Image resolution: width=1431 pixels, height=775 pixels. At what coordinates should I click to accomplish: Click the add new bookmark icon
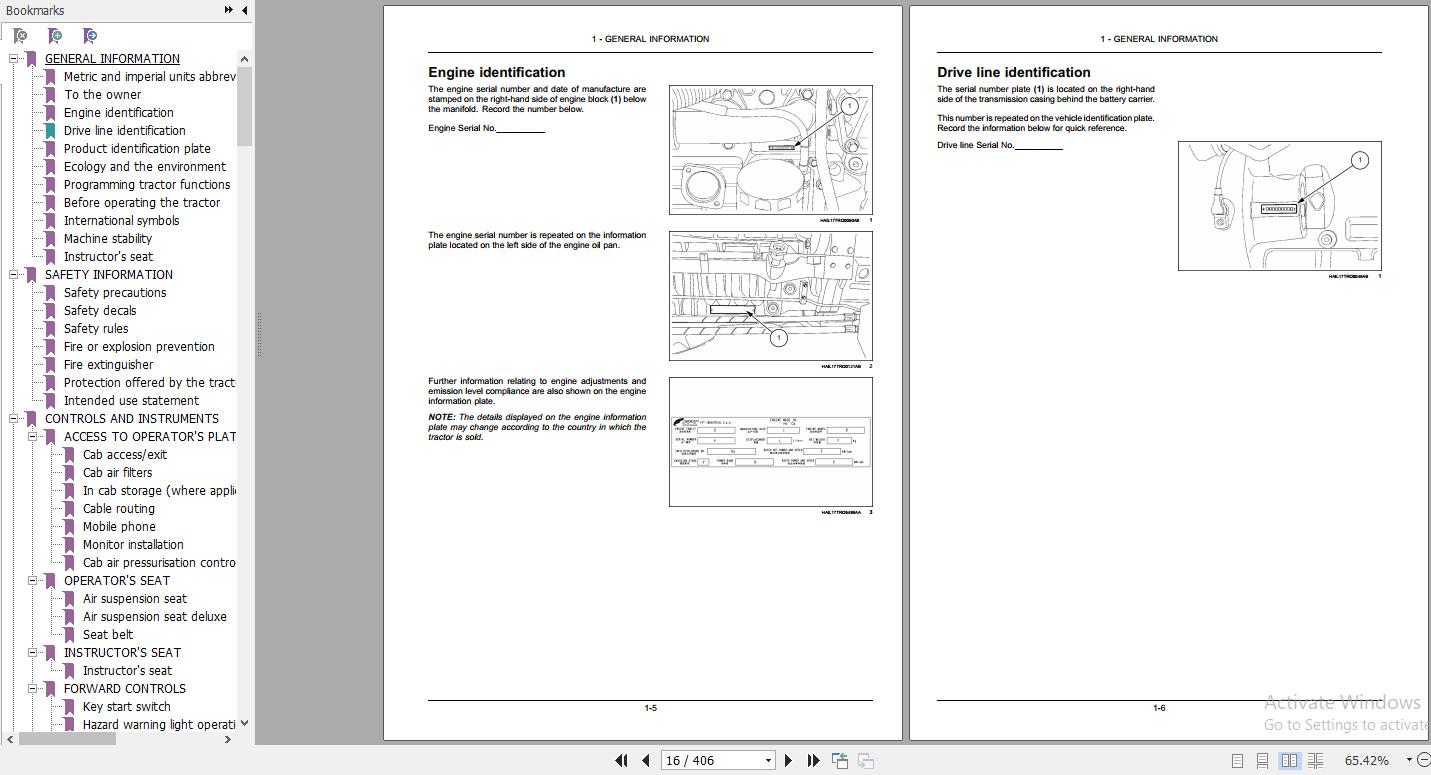56,35
